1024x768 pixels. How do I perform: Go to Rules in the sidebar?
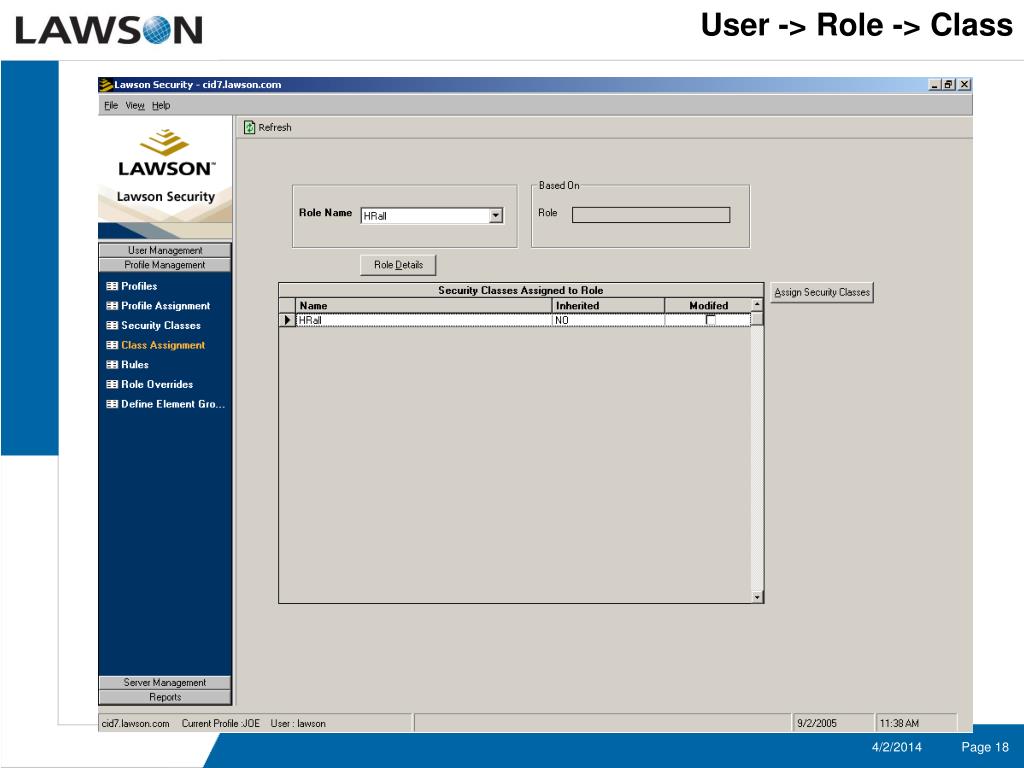(x=135, y=364)
